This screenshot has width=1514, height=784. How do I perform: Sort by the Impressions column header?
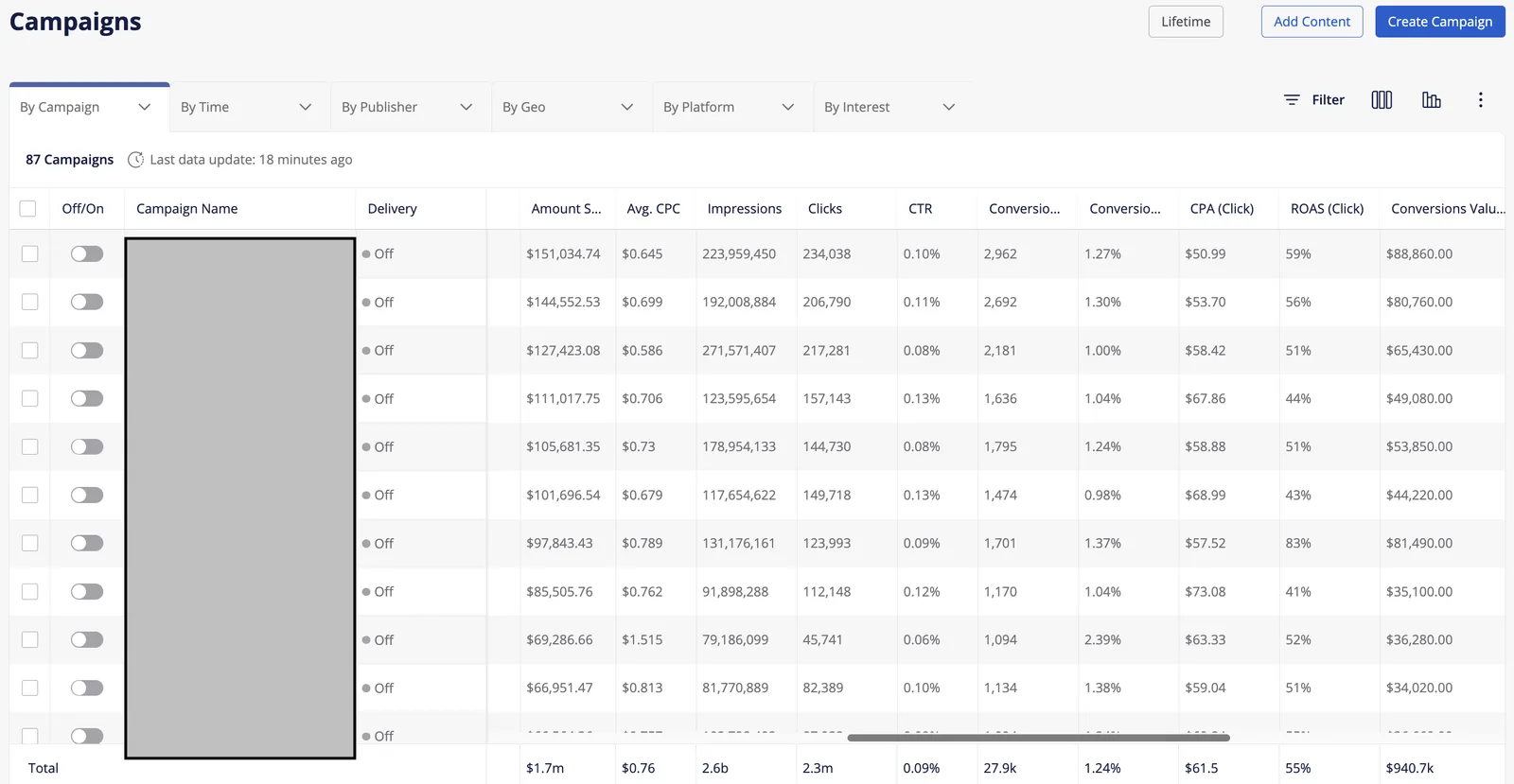pyautogui.click(x=744, y=209)
